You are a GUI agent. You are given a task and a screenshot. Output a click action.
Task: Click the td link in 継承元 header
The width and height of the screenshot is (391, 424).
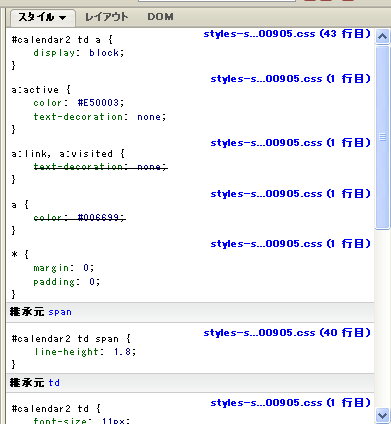tap(54, 383)
